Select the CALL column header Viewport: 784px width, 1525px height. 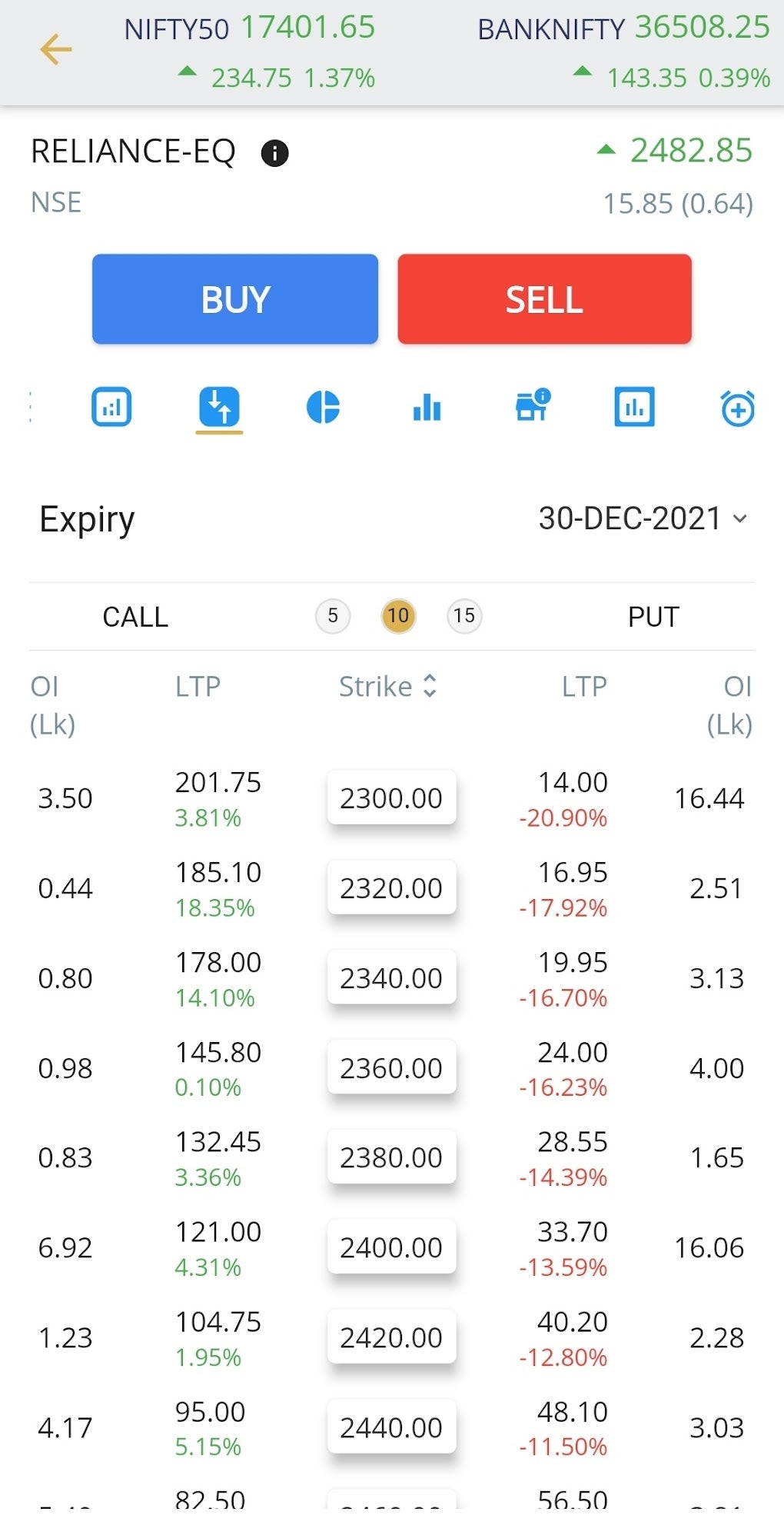135,617
